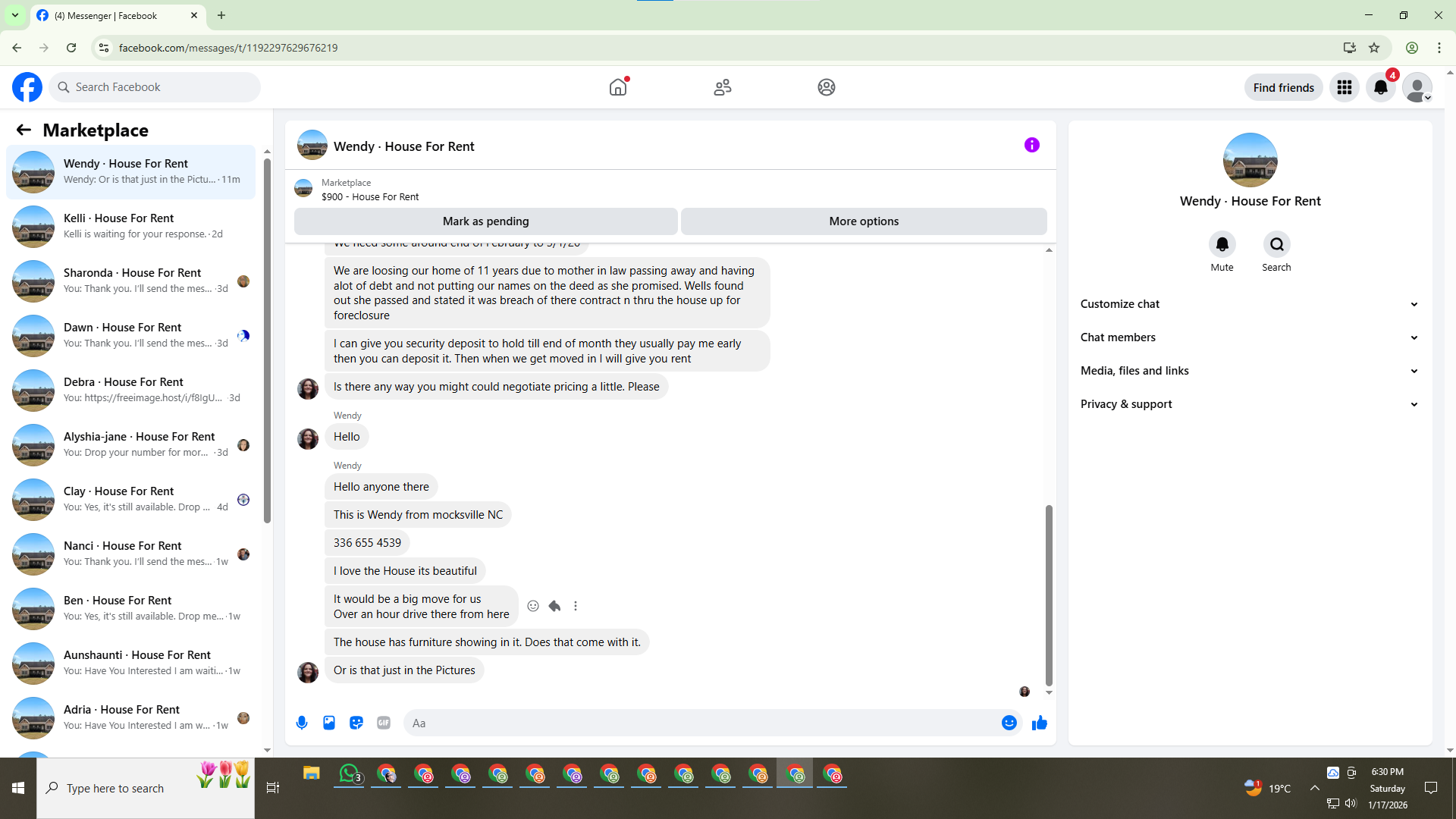
Task: Click the voice clip microphone icon
Action: (302, 723)
